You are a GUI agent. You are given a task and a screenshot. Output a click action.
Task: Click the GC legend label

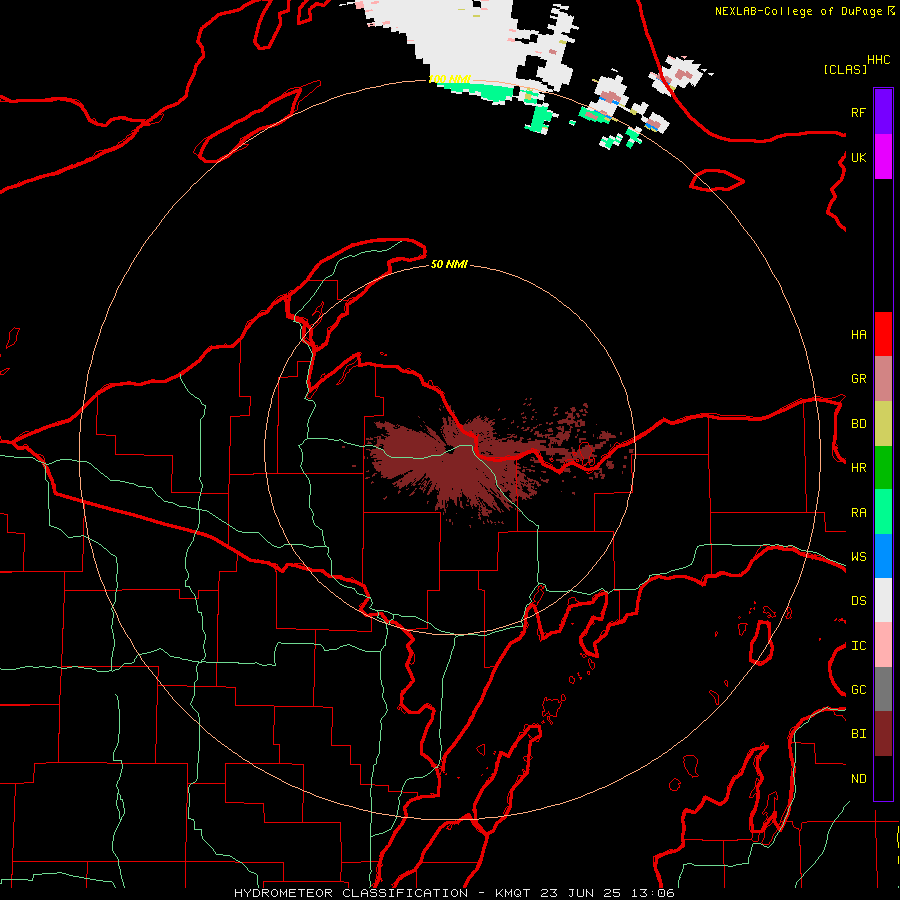coord(858,690)
